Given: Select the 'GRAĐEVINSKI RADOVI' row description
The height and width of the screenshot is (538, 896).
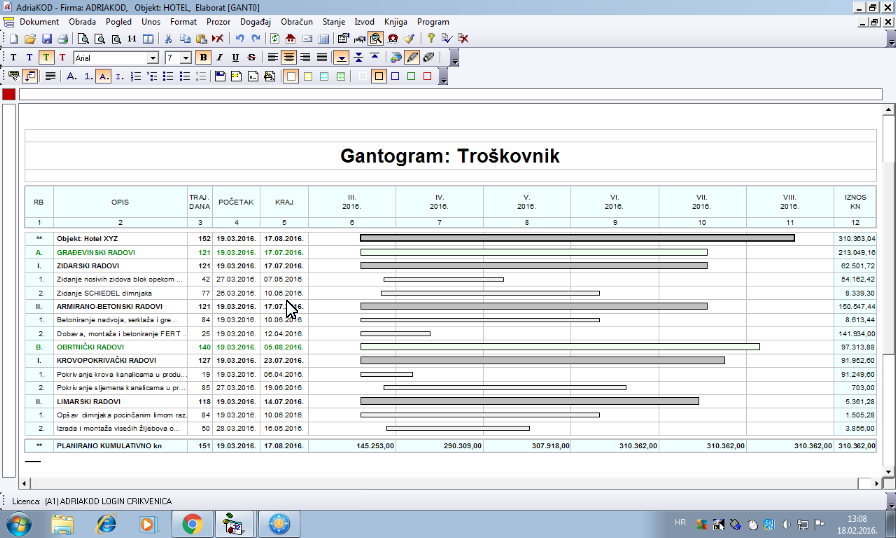Looking at the screenshot, I should tap(120, 252).
